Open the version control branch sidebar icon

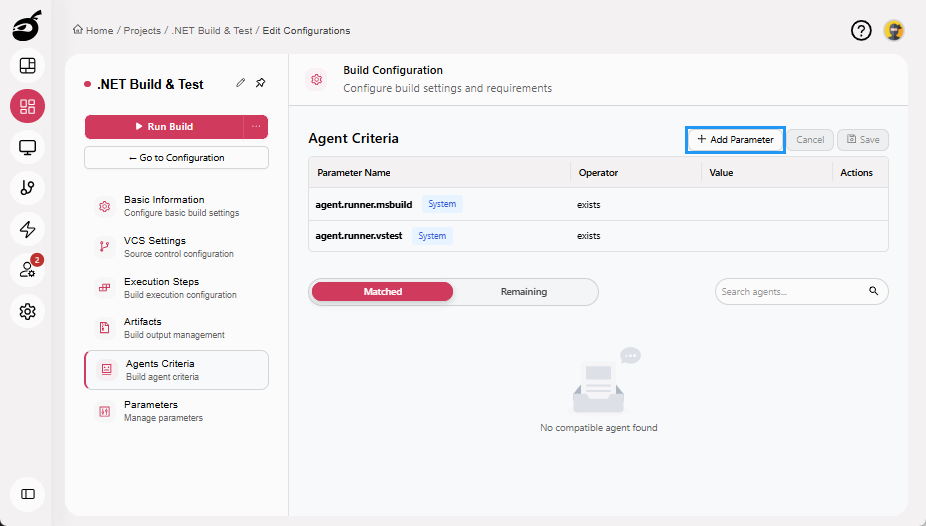point(27,188)
